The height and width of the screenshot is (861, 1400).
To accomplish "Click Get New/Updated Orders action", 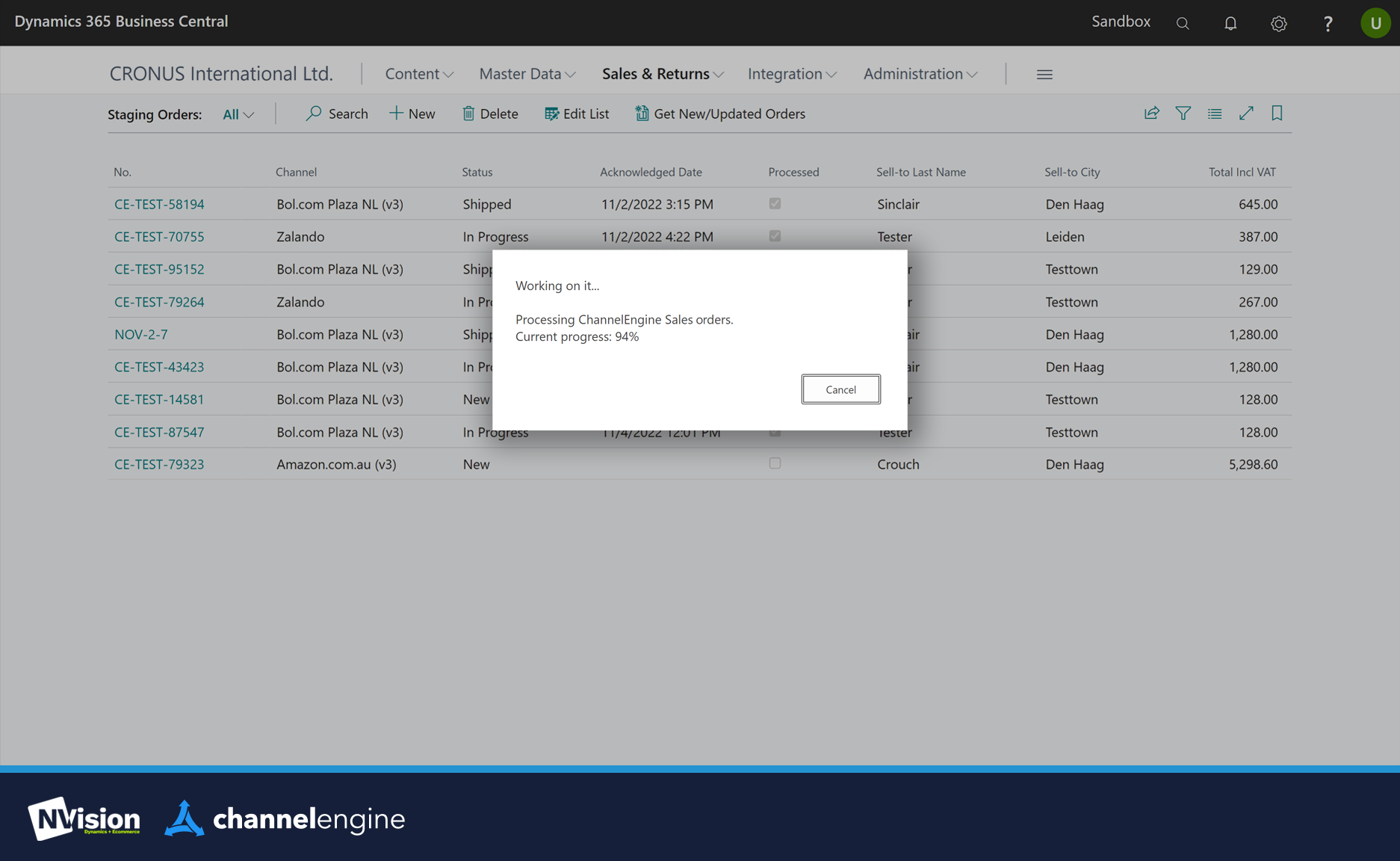I will 720,114.
